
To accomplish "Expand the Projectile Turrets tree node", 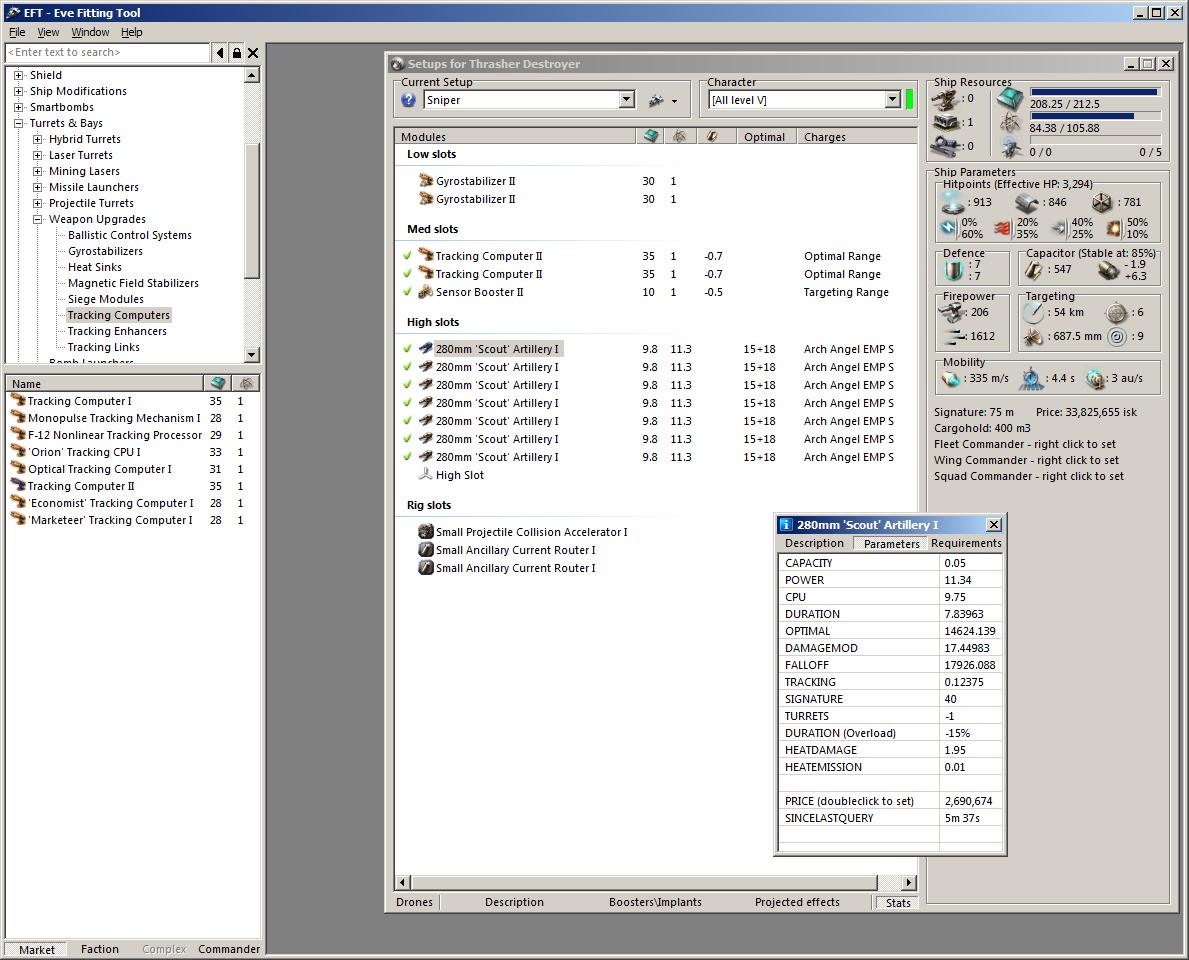I will (38, 203).
